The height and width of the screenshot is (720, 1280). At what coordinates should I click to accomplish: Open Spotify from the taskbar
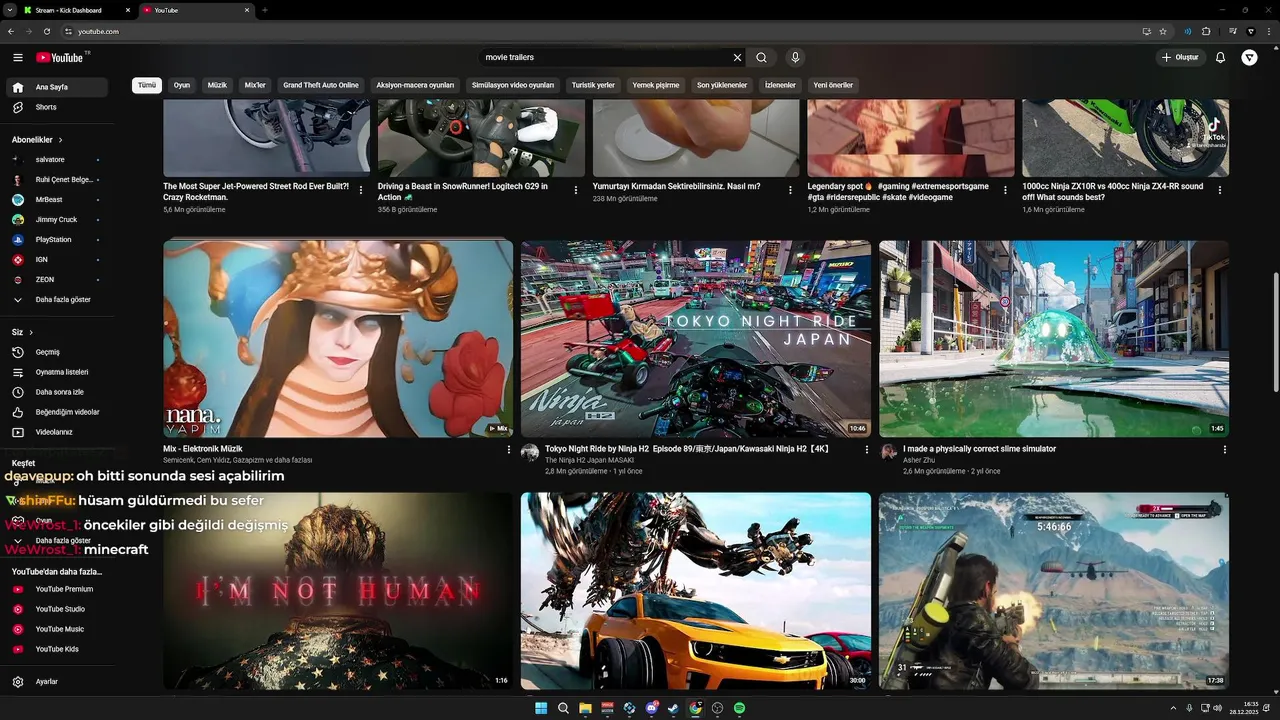click(739, 708)
